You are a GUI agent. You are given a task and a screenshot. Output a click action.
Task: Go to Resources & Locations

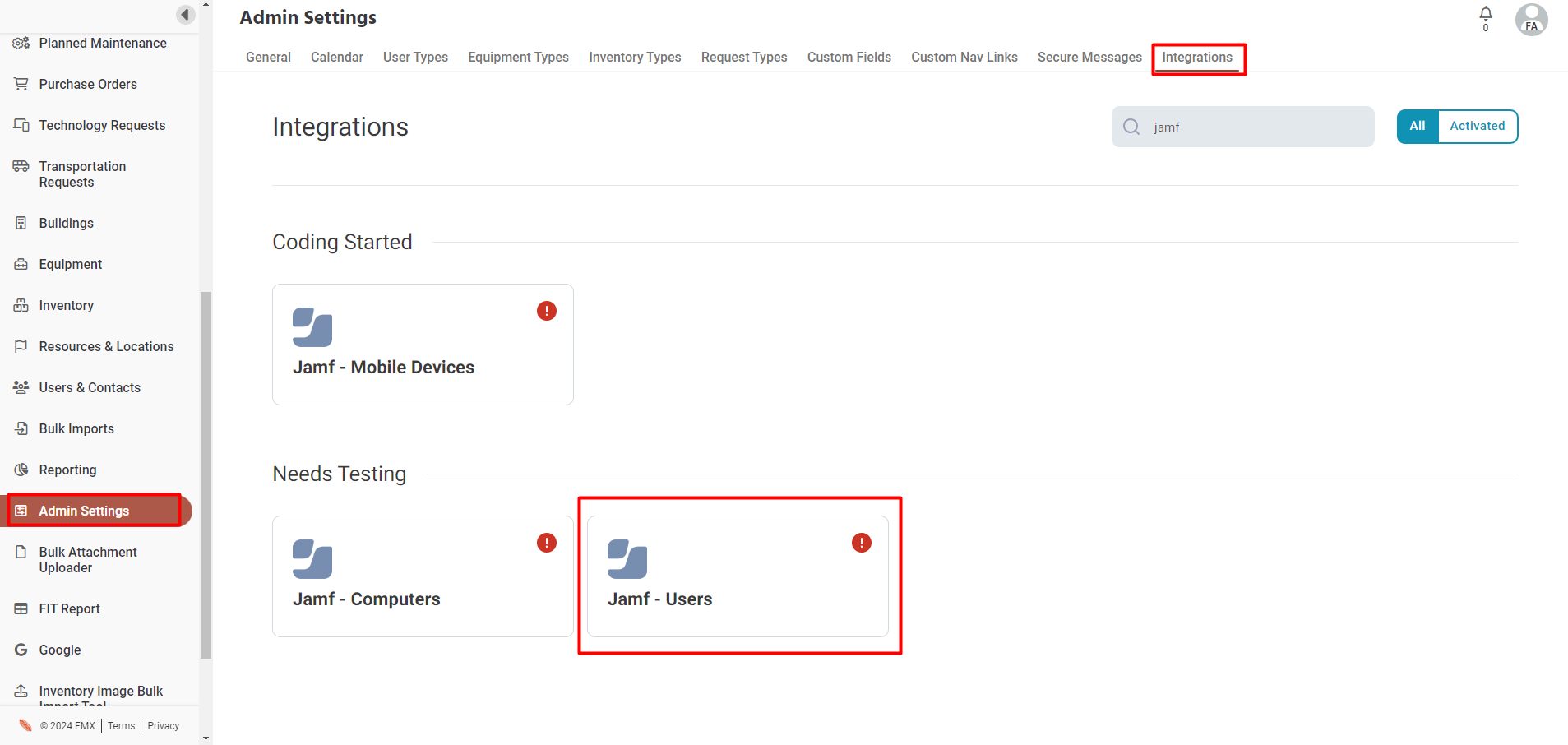pyautogui.click(x=106, y=346)
